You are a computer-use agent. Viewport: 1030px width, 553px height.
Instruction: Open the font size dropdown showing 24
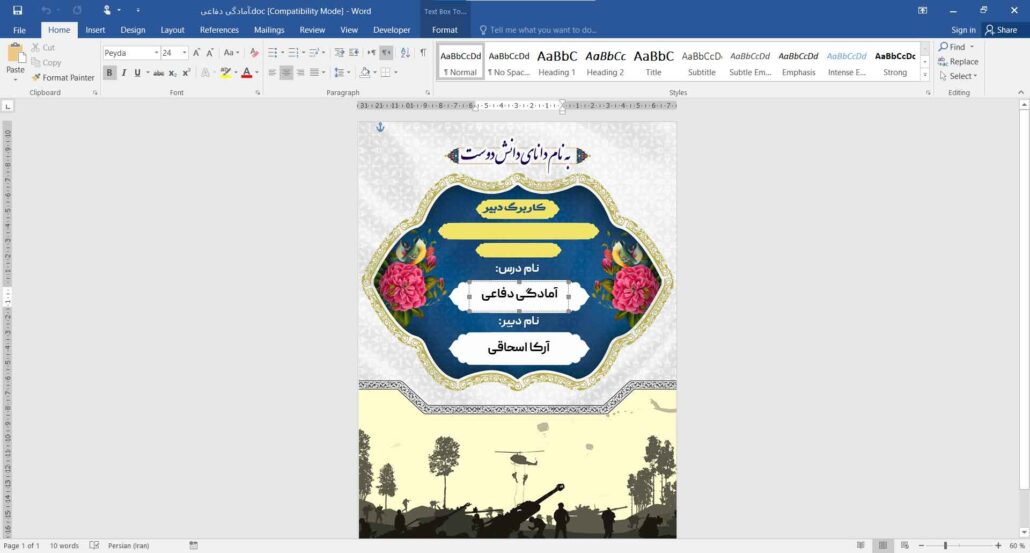click(x=184, y=53)
